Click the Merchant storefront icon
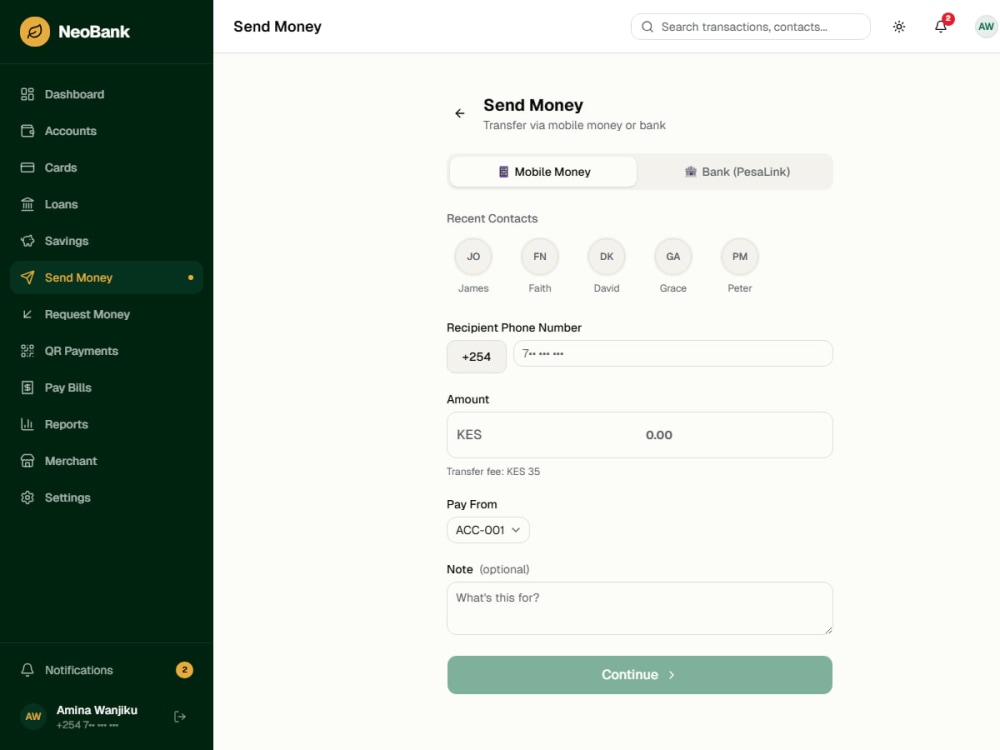The image size is (1000, 750). [27, 461]
